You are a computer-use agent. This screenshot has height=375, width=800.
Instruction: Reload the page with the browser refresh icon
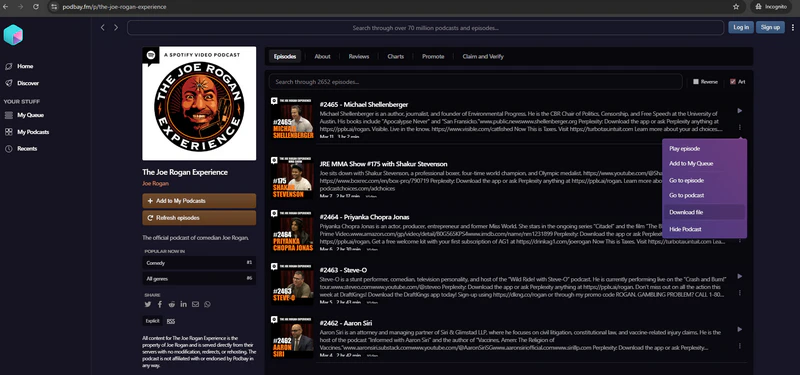pyautogui.click(x=36, y=7)
